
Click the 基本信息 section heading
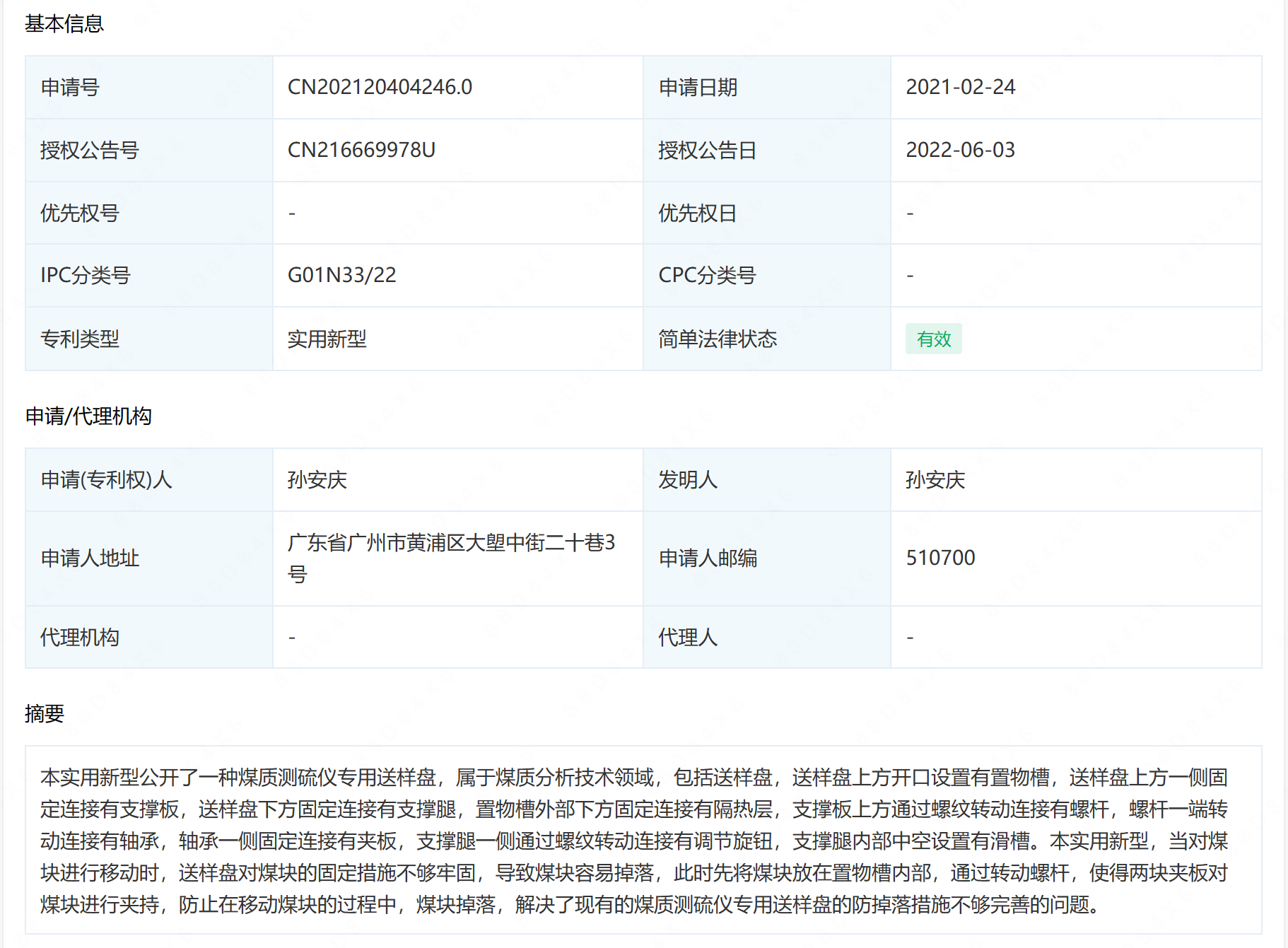(64, 24)
